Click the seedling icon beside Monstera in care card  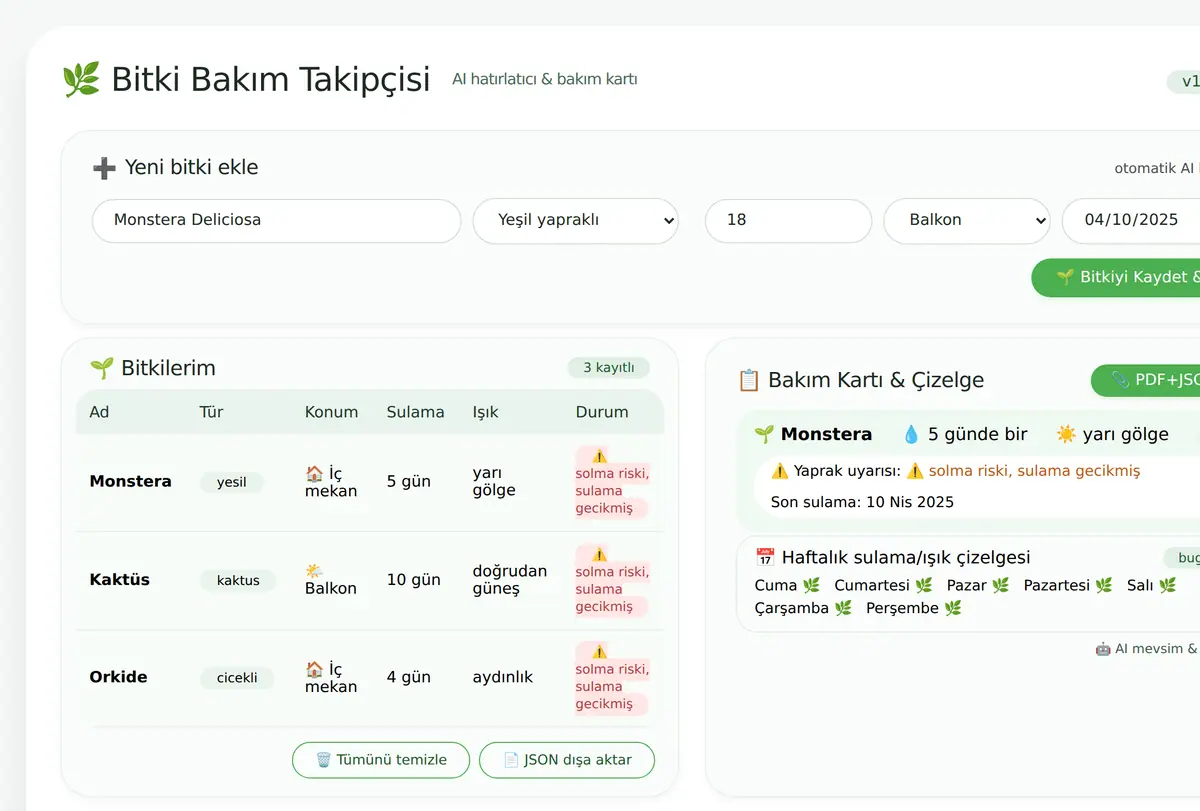coord(764,434)
